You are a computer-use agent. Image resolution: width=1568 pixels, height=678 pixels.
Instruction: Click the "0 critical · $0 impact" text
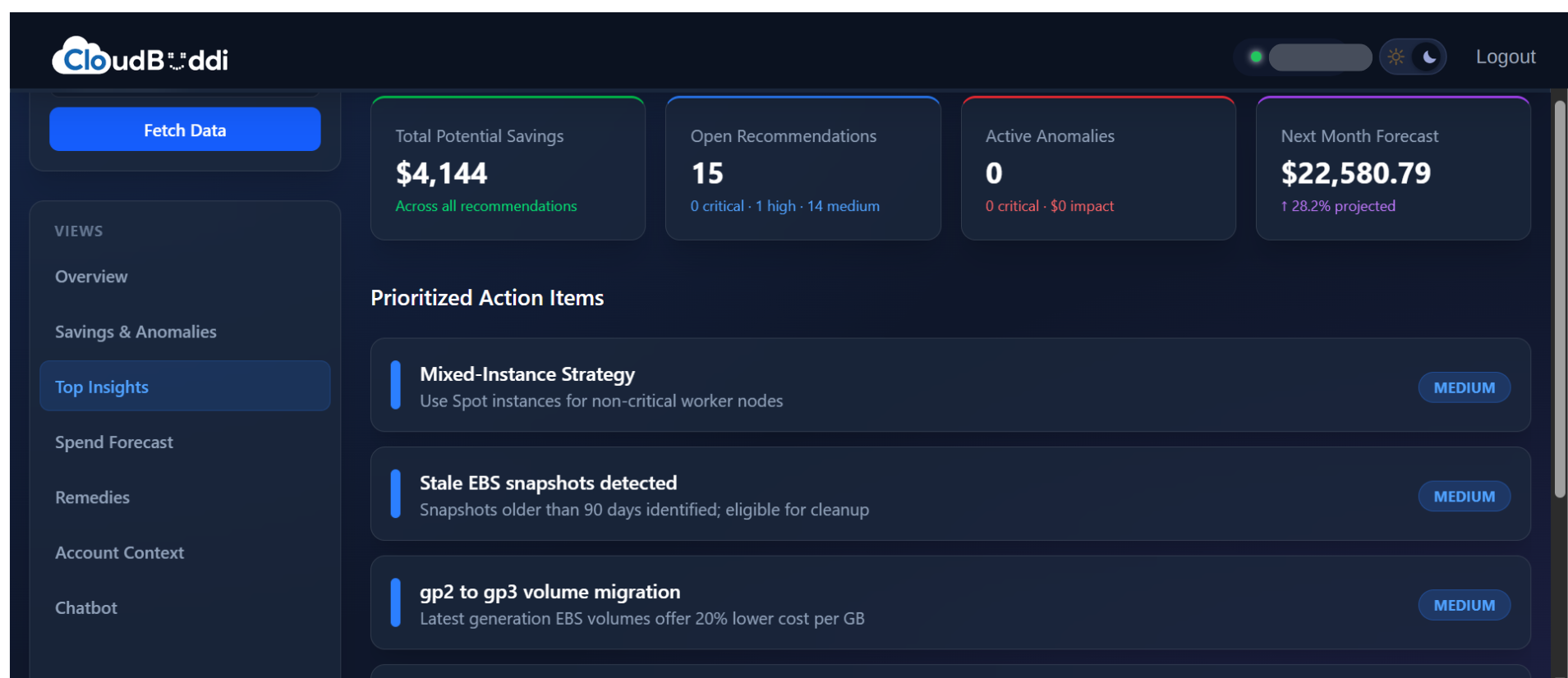(x=1050, y=206)
